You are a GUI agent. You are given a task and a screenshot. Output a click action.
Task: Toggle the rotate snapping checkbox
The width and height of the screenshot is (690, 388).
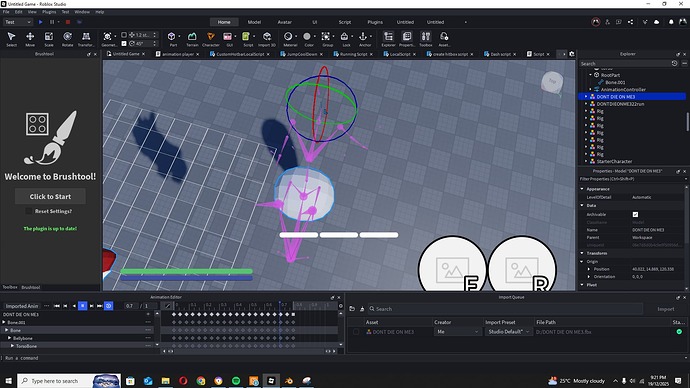[124, 44]
